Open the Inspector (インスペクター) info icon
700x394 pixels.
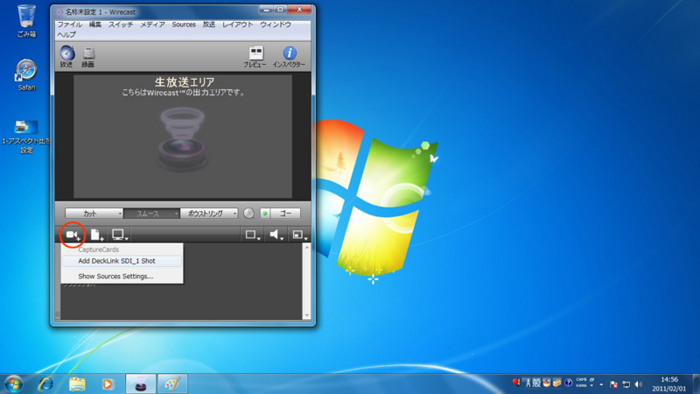(x=289, y=57)
